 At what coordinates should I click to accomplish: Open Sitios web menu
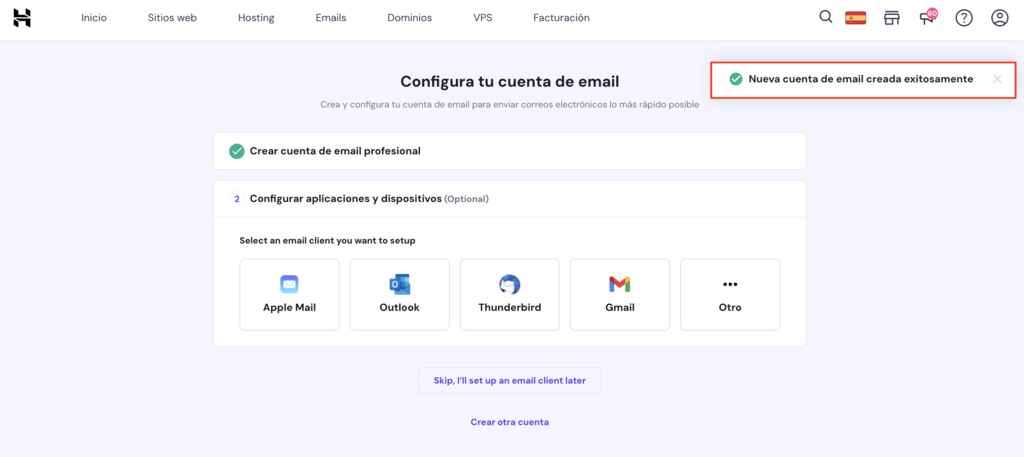pyautogui.click(x=172, y=18)
